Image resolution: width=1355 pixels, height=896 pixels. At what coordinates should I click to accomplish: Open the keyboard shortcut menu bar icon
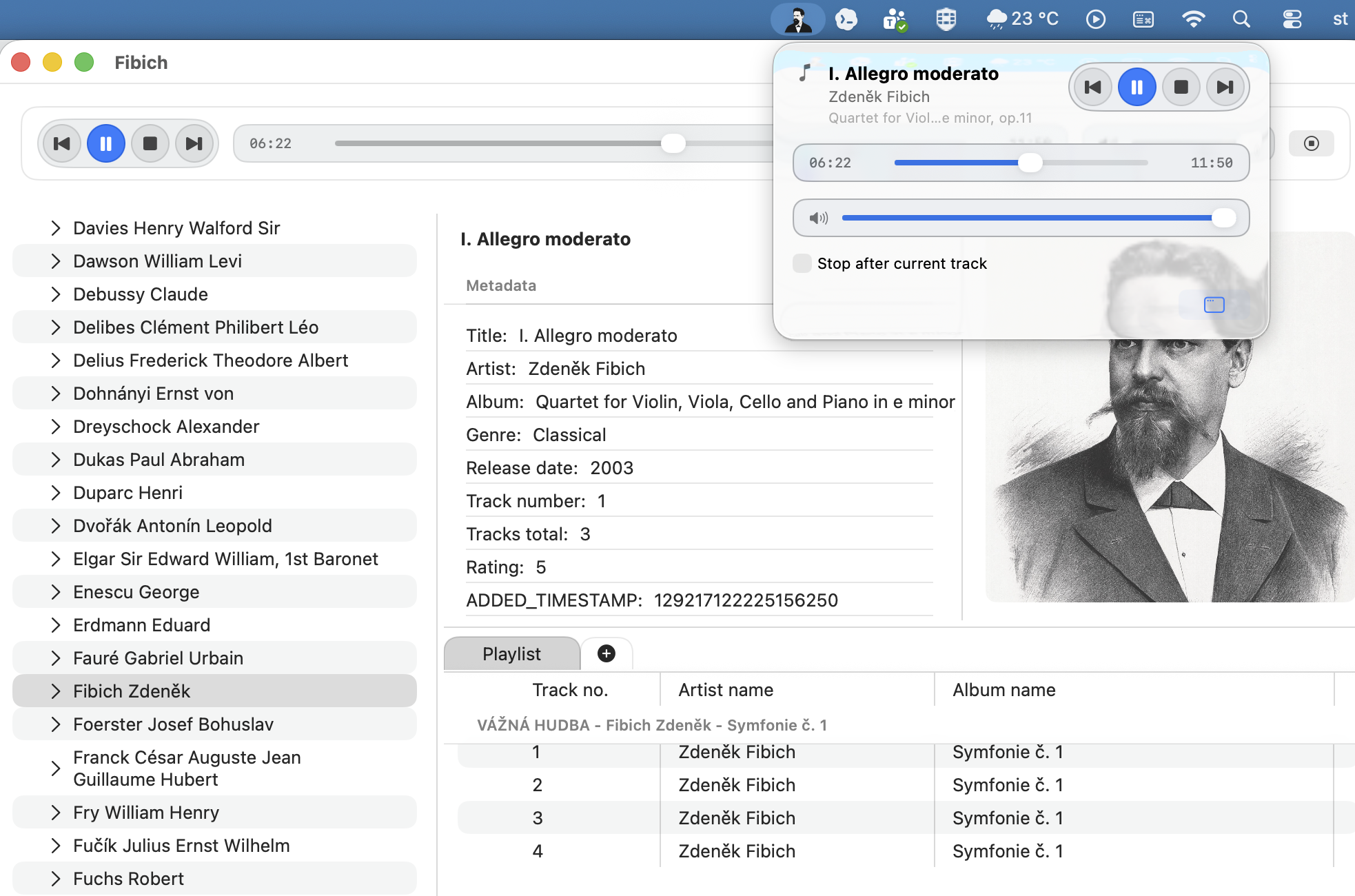pyautogui.click(x=1143, y=19)
